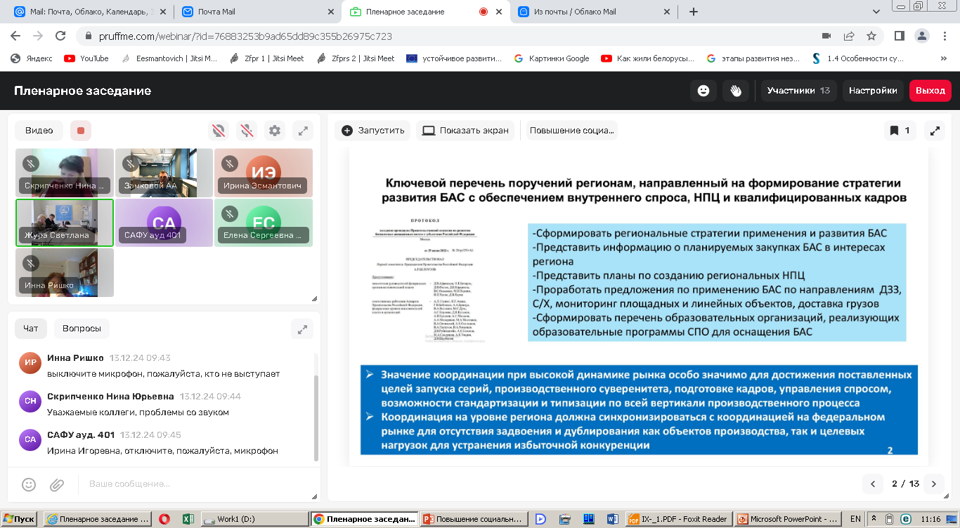Open Foxit Reader from the taskbar
This screenshot has height=528, width=960.
(675, 519)
